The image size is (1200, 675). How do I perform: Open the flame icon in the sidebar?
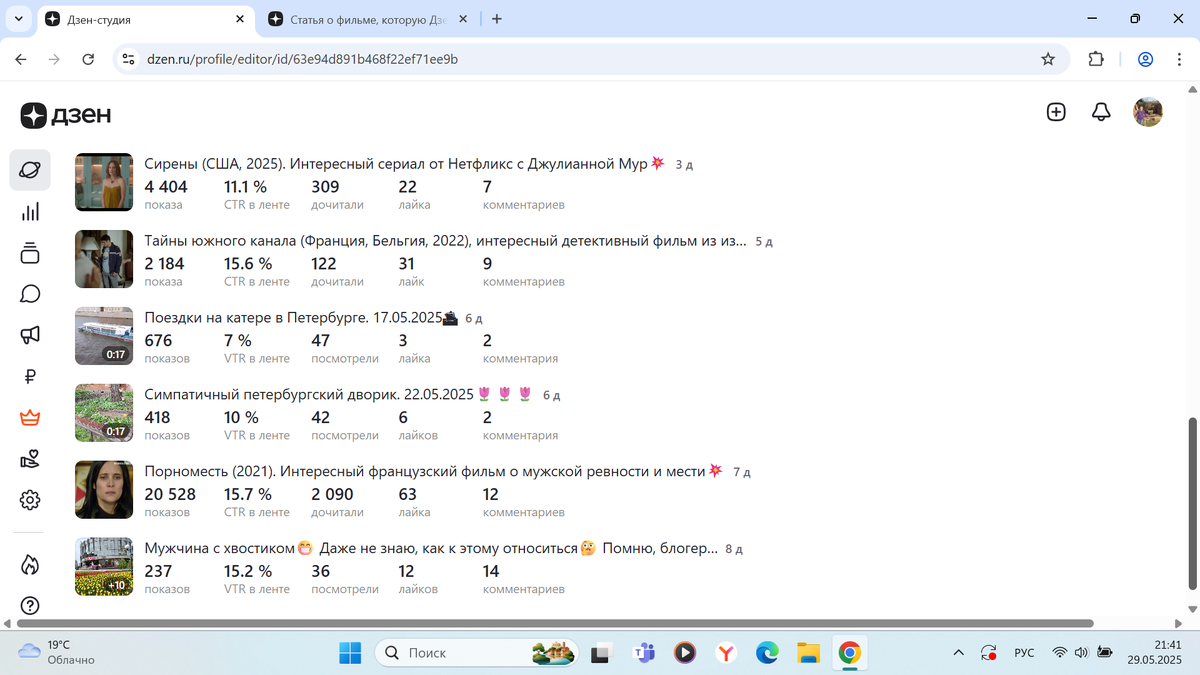tap(30, 565)
